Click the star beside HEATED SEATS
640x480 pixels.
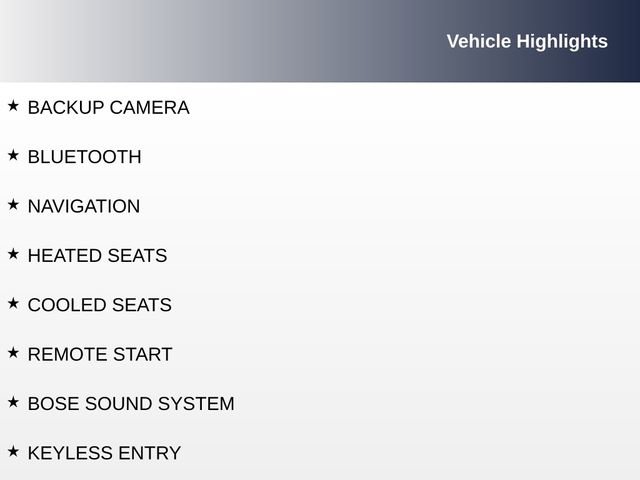click(13, 254)
